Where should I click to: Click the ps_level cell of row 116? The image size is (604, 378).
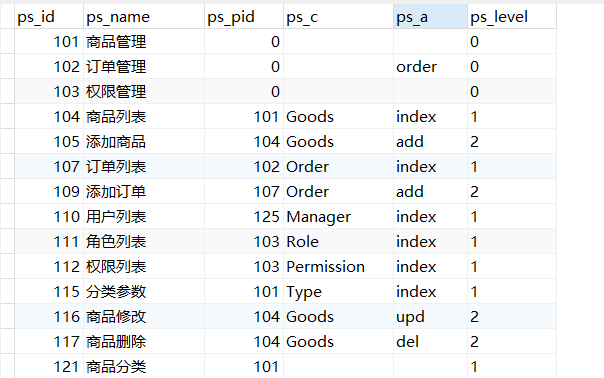pos(512,317)
